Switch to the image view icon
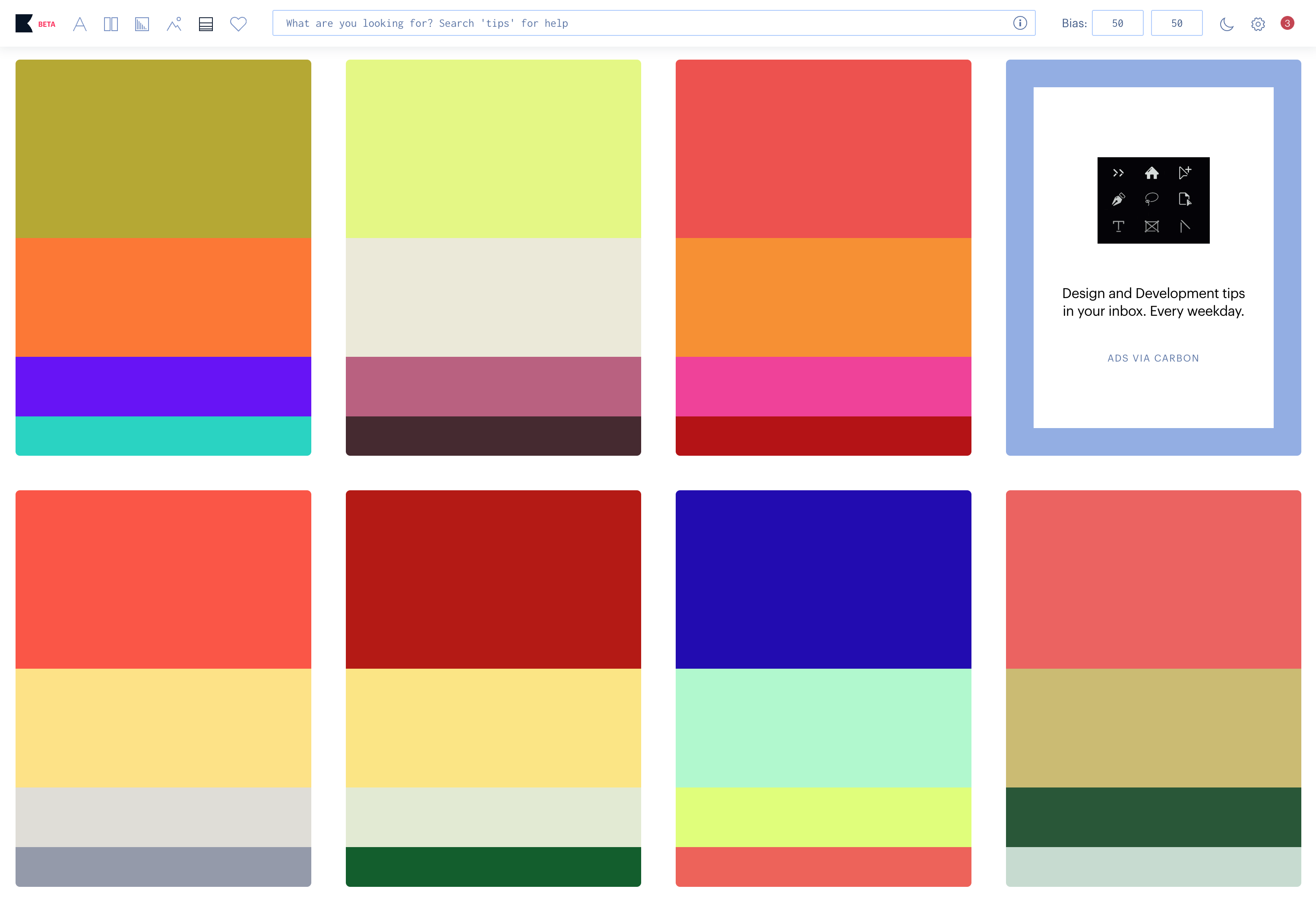The image size is (1316, 908). [x=174, y=24]
